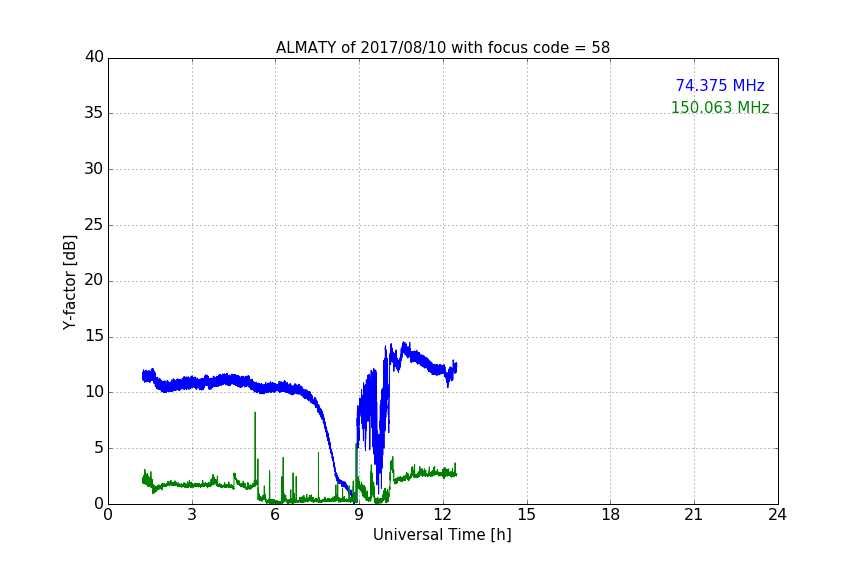
Task: Click the x-axis tick label '12'
Action: (x=443, y=515)
